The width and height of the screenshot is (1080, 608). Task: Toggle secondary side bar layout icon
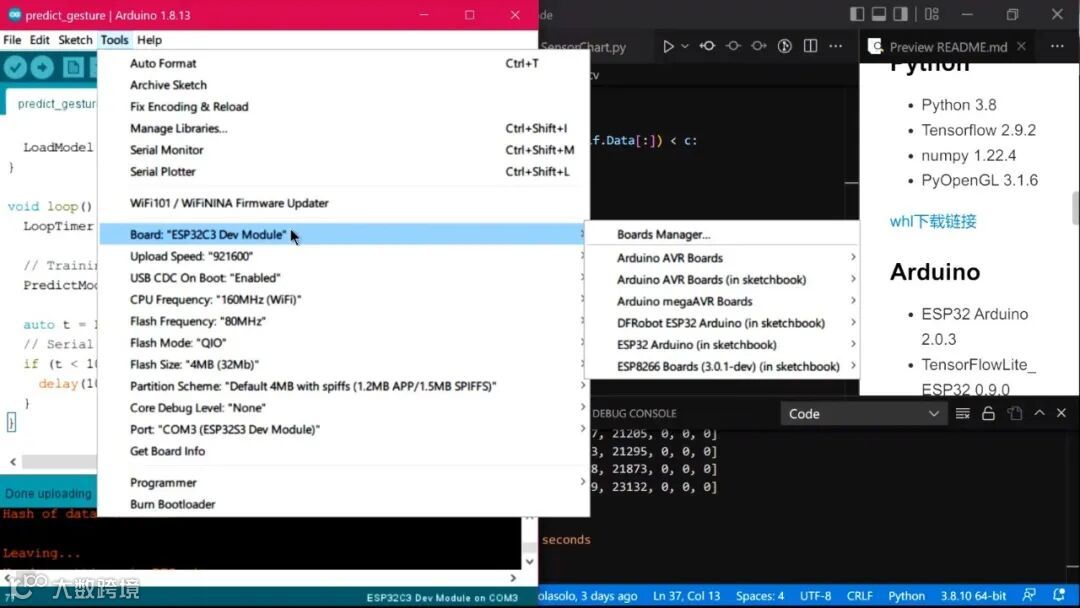900,14
